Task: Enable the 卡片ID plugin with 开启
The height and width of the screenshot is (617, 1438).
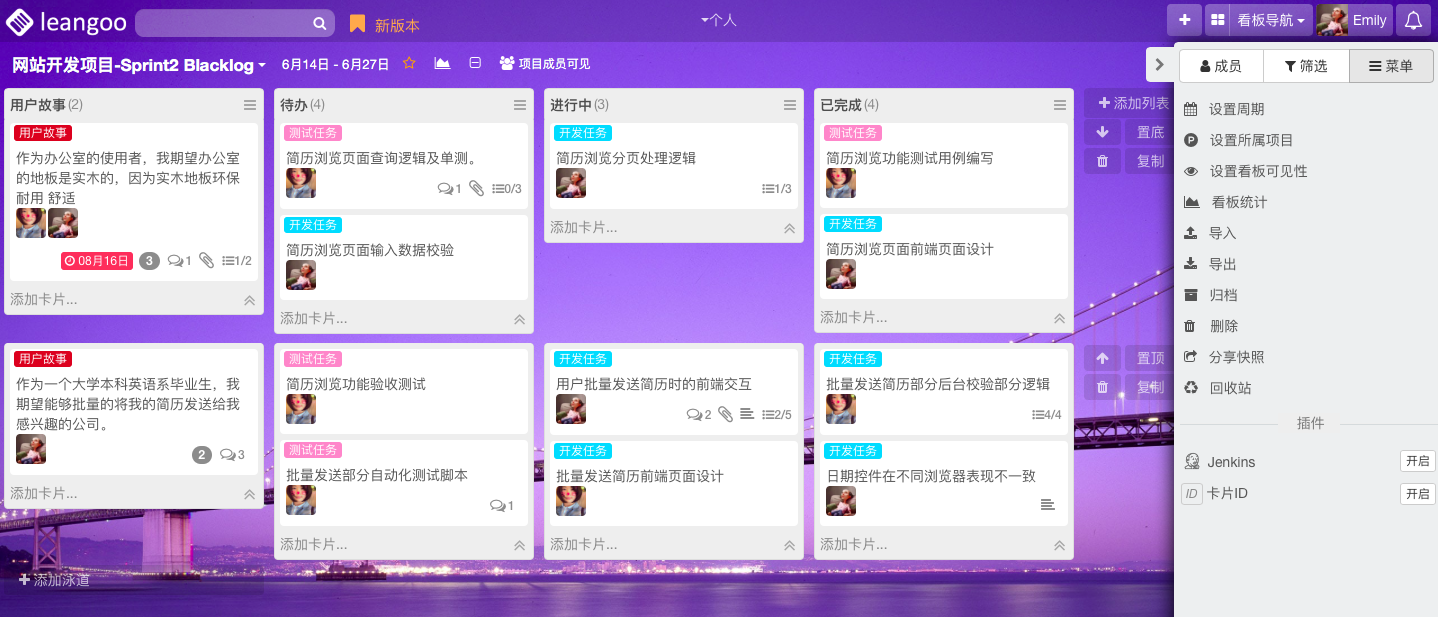Action: [1416, 493]
